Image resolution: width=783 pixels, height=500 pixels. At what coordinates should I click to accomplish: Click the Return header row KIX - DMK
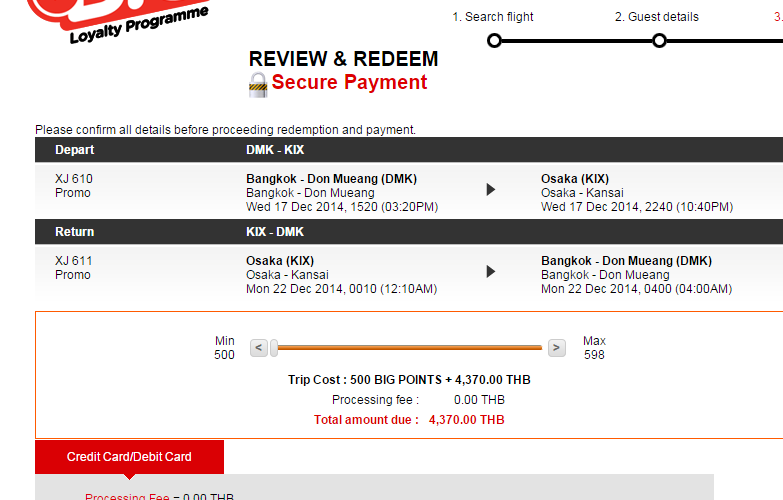409,232
